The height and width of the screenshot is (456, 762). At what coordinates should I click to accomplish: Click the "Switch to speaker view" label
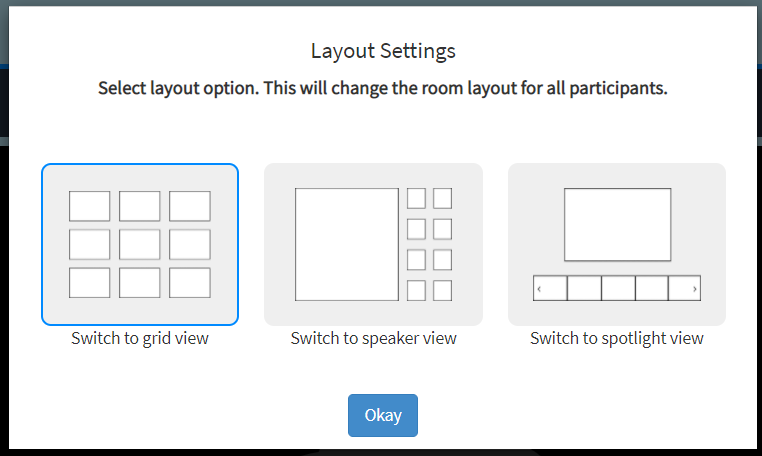pyautogui.click(x=373, y=338)
